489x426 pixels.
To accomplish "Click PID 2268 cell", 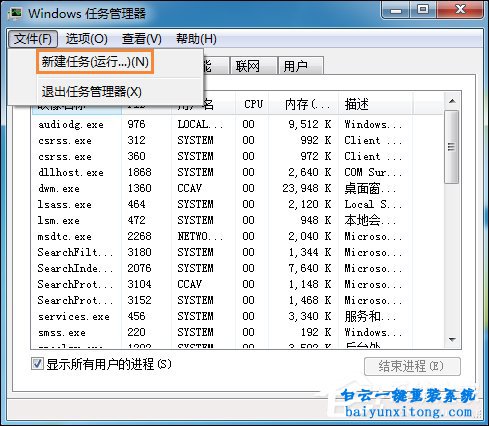I will click(139, 236).
